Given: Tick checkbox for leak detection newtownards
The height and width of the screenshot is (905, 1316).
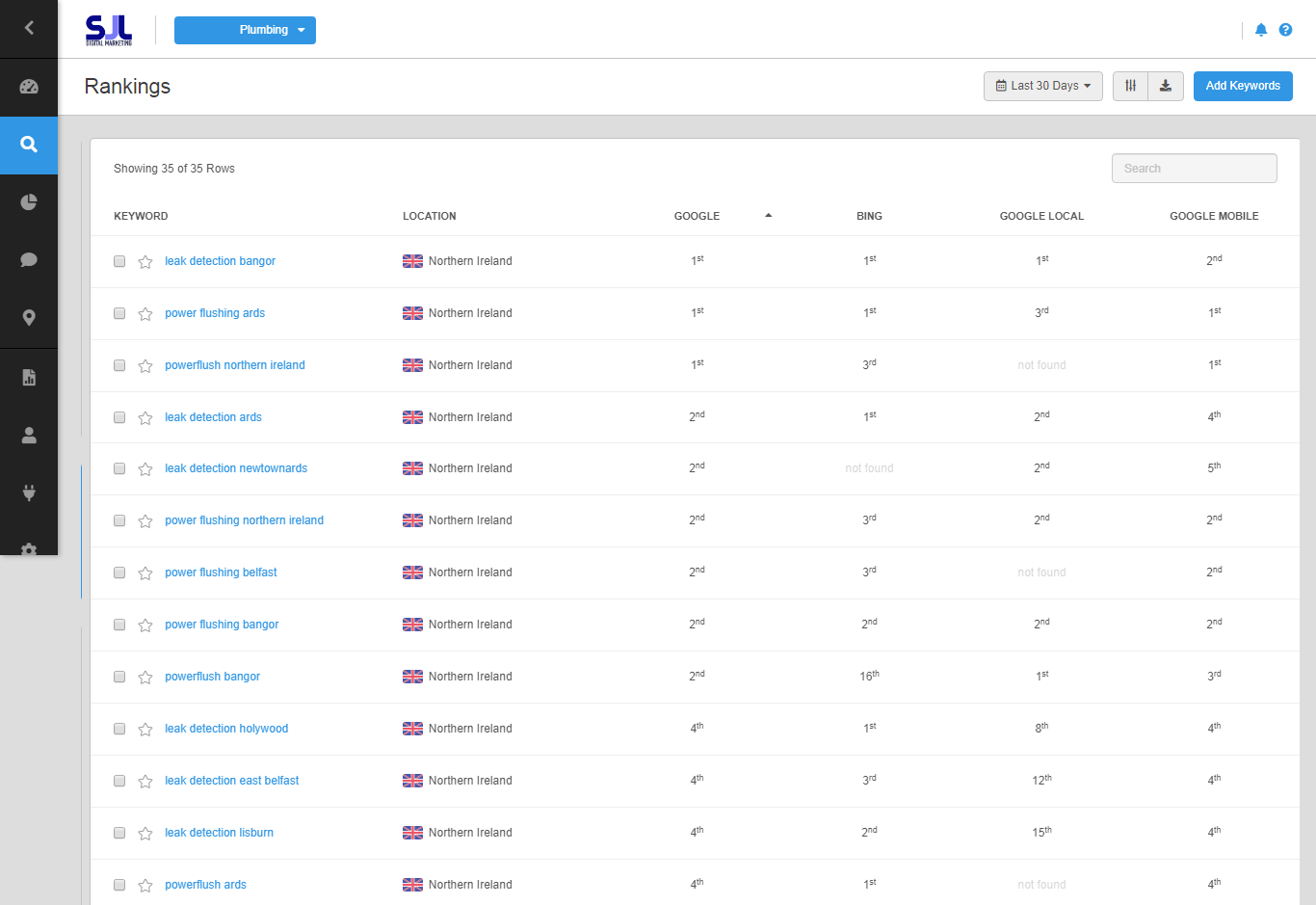Looking at the screenshot, I should tap(119, 468).
